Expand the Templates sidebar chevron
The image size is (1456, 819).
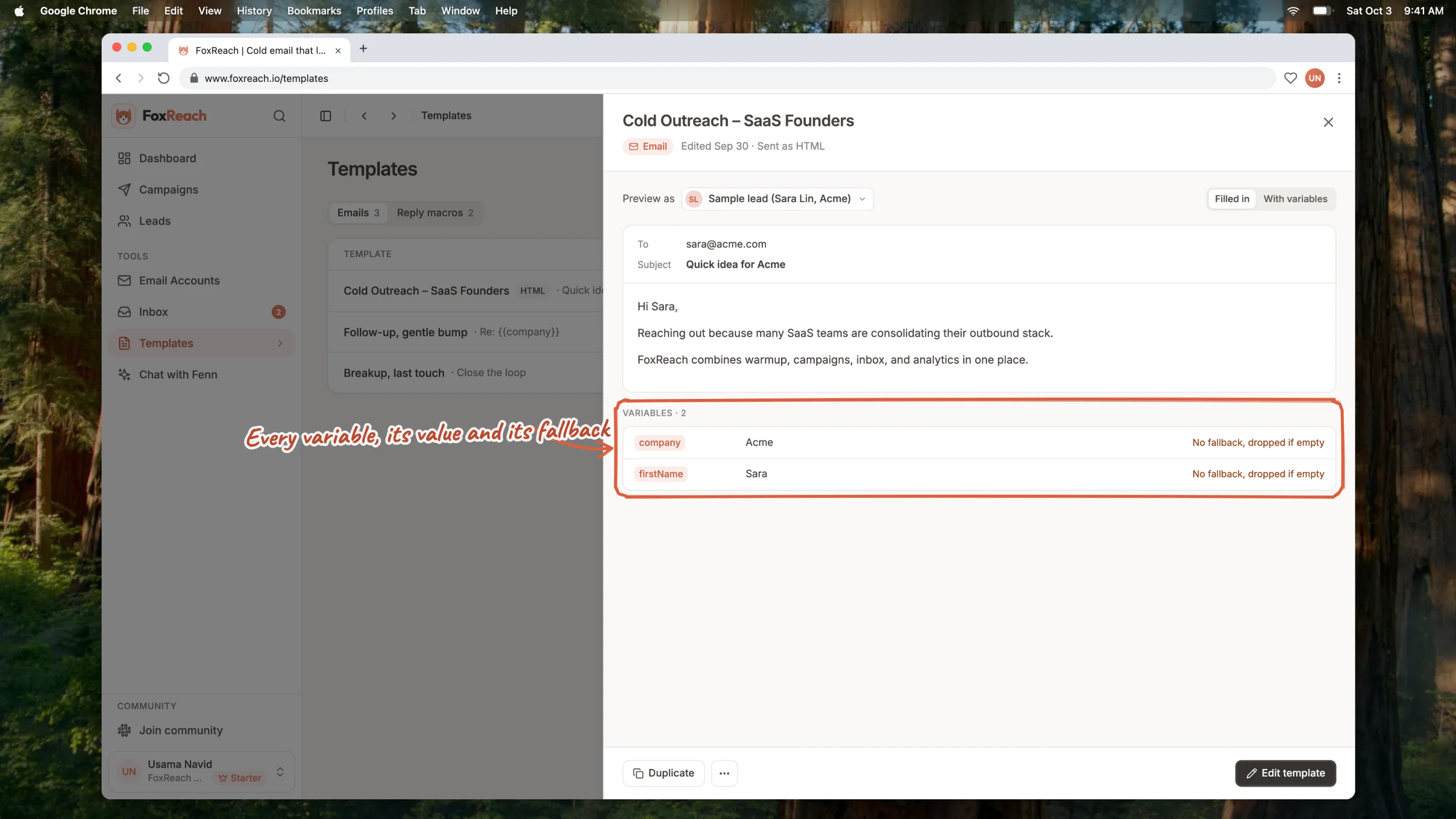280,343
